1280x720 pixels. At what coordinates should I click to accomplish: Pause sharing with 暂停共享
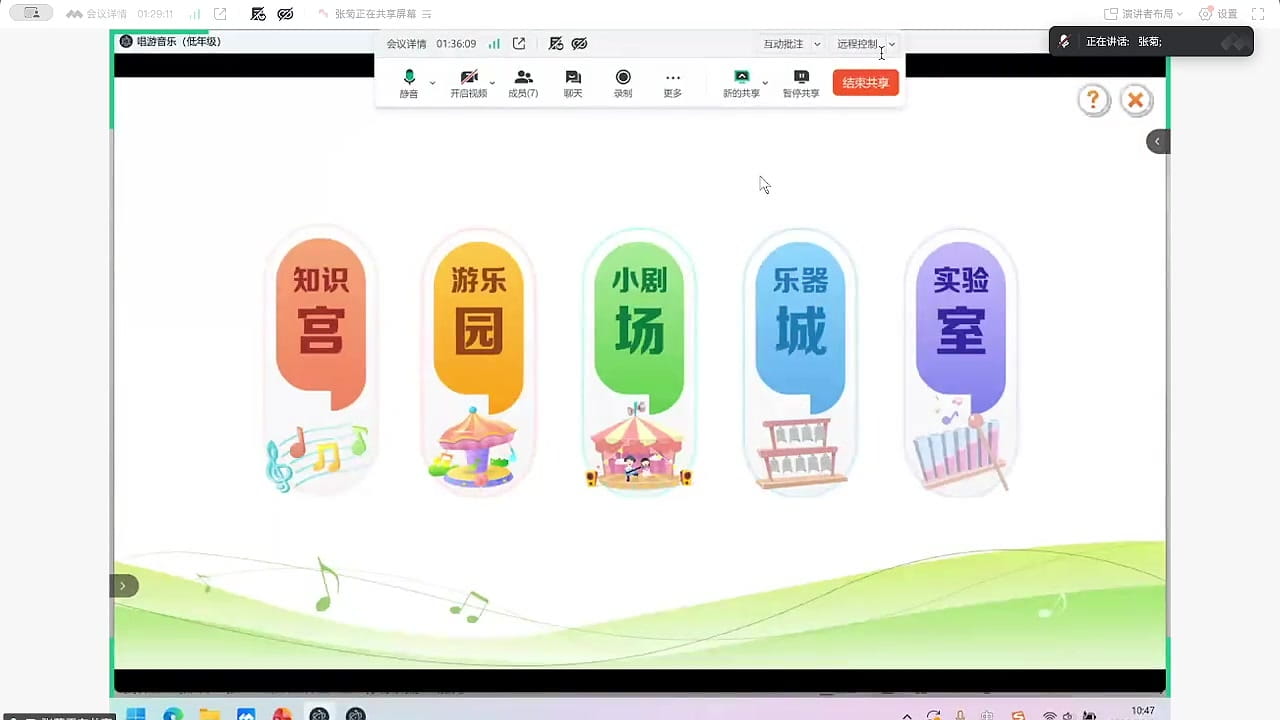pyautogui.click(x=801, y=84)
